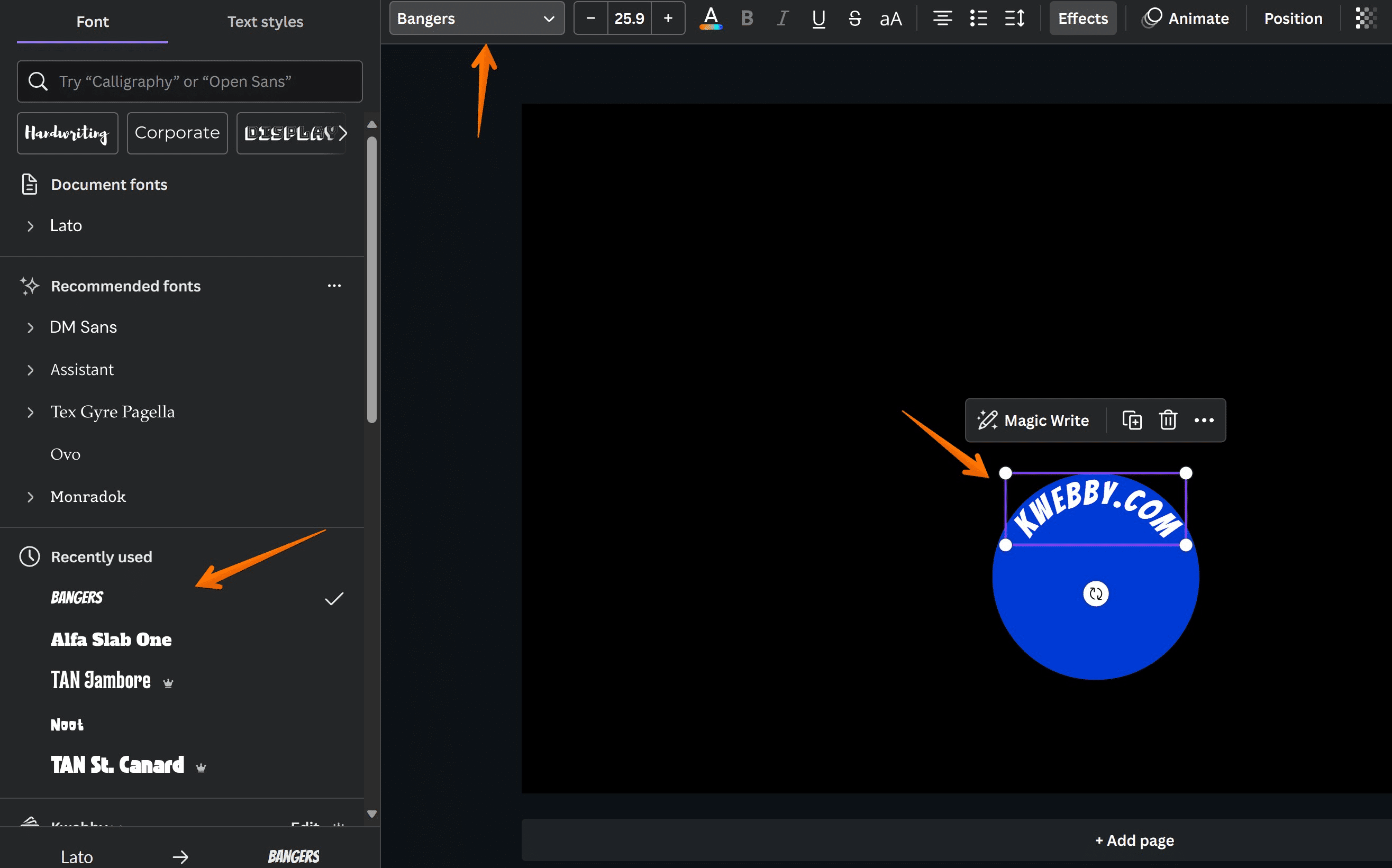Click the premium crown beside TAN Jambore
The image size is (1392, 868).
tap(168, 683)
